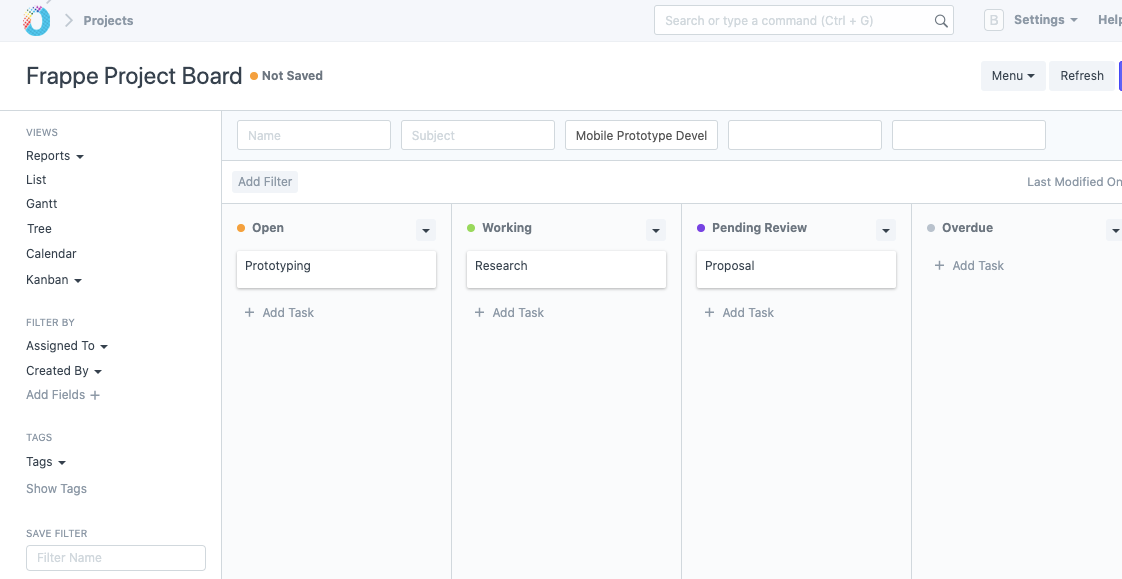The height and width of the screenshot is (579, 1122).
Task: Click the Refresh button
Action: point(1081,75)
